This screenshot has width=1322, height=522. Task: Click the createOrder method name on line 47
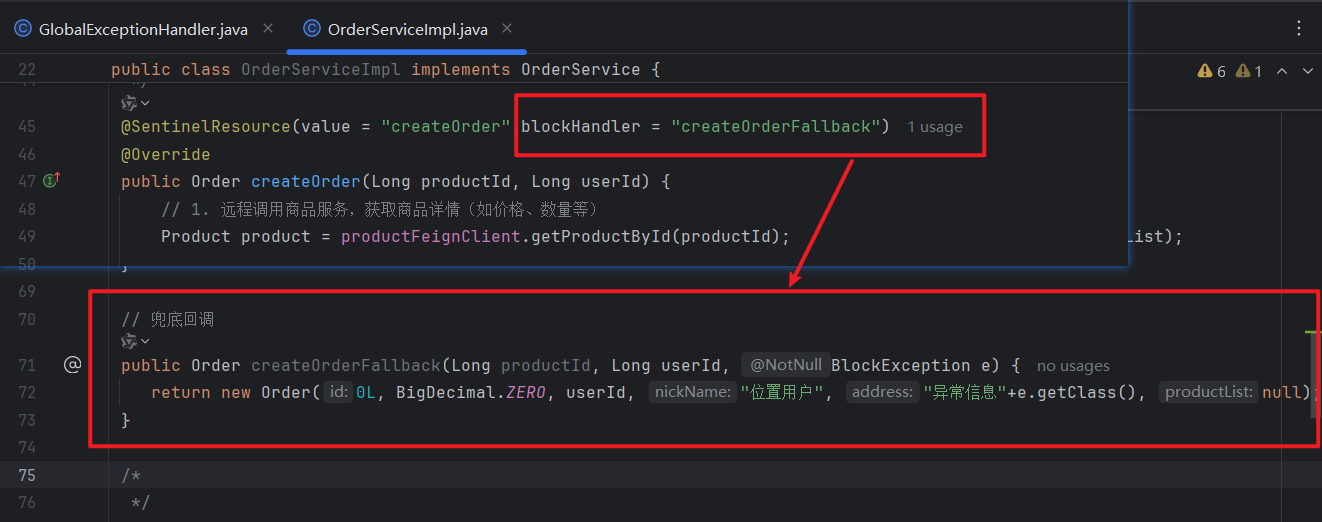pyautogui.click(x=306, y=181)
